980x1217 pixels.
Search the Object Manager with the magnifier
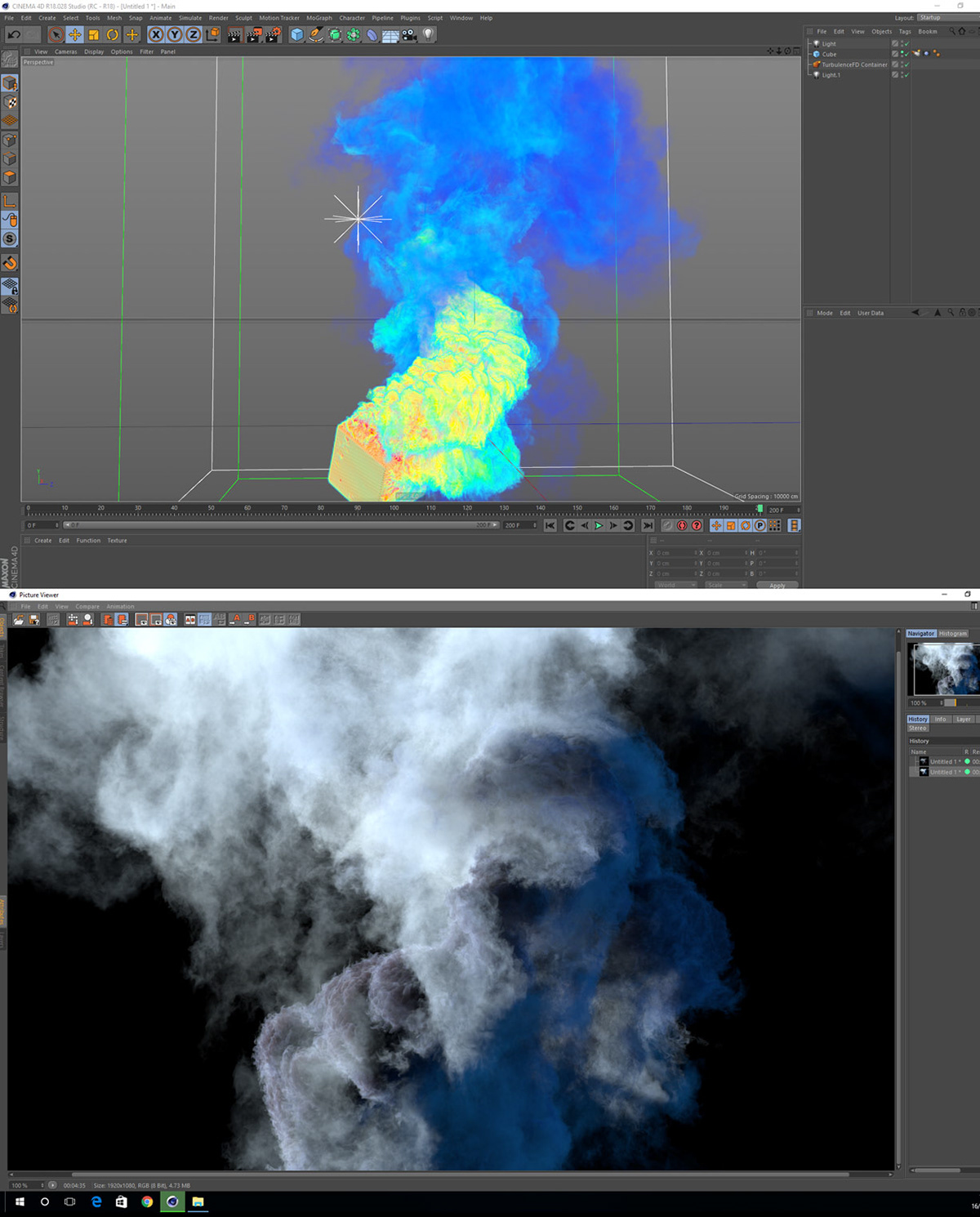pyautogui.click(x=951, y=31)
